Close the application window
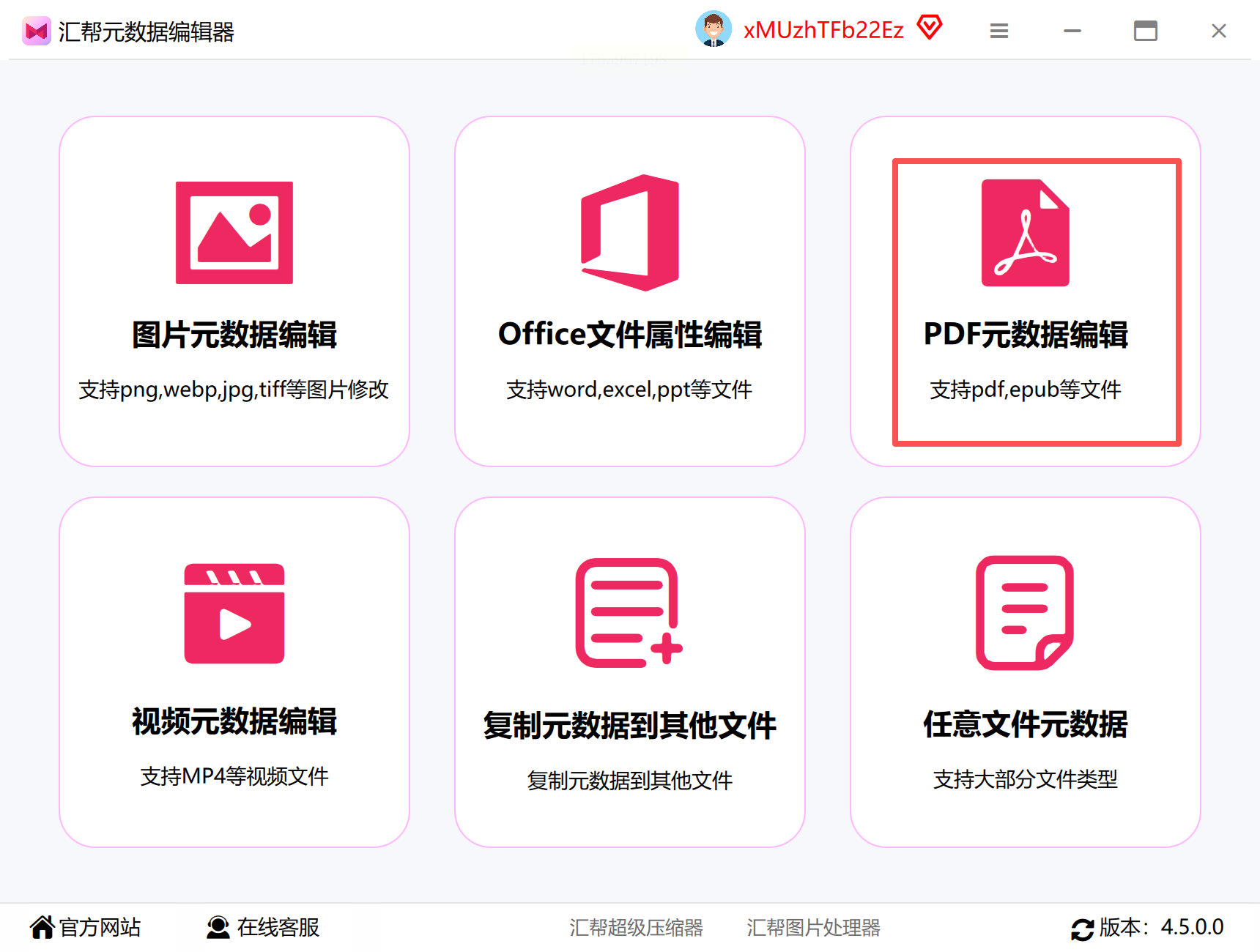This screenshot has width=1260, height=952. tap(1219, 31)
